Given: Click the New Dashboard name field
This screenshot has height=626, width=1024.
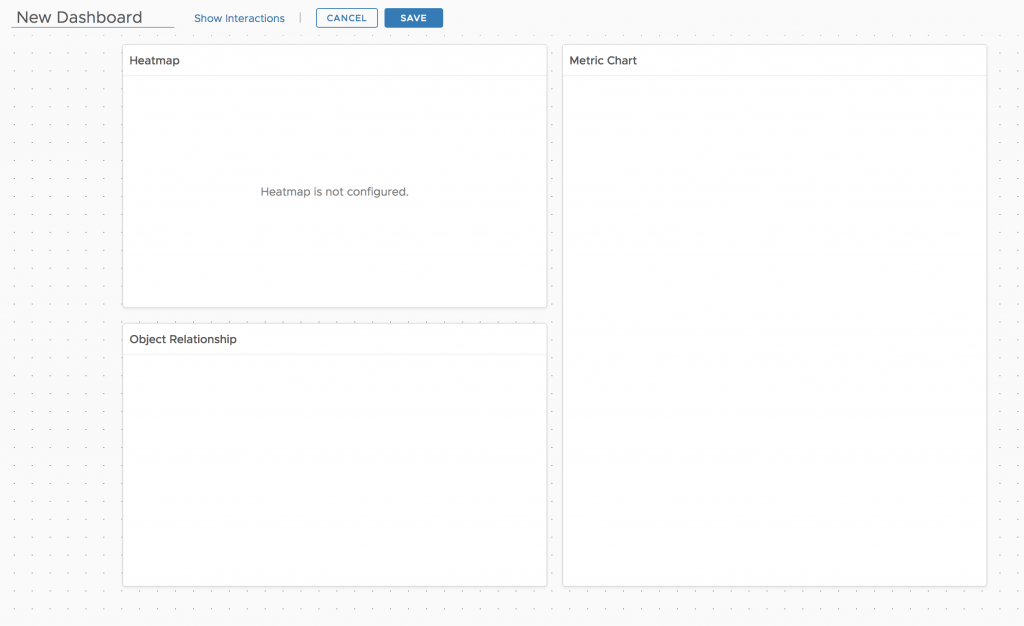Looking at the screenshot, I should point(92,18).
